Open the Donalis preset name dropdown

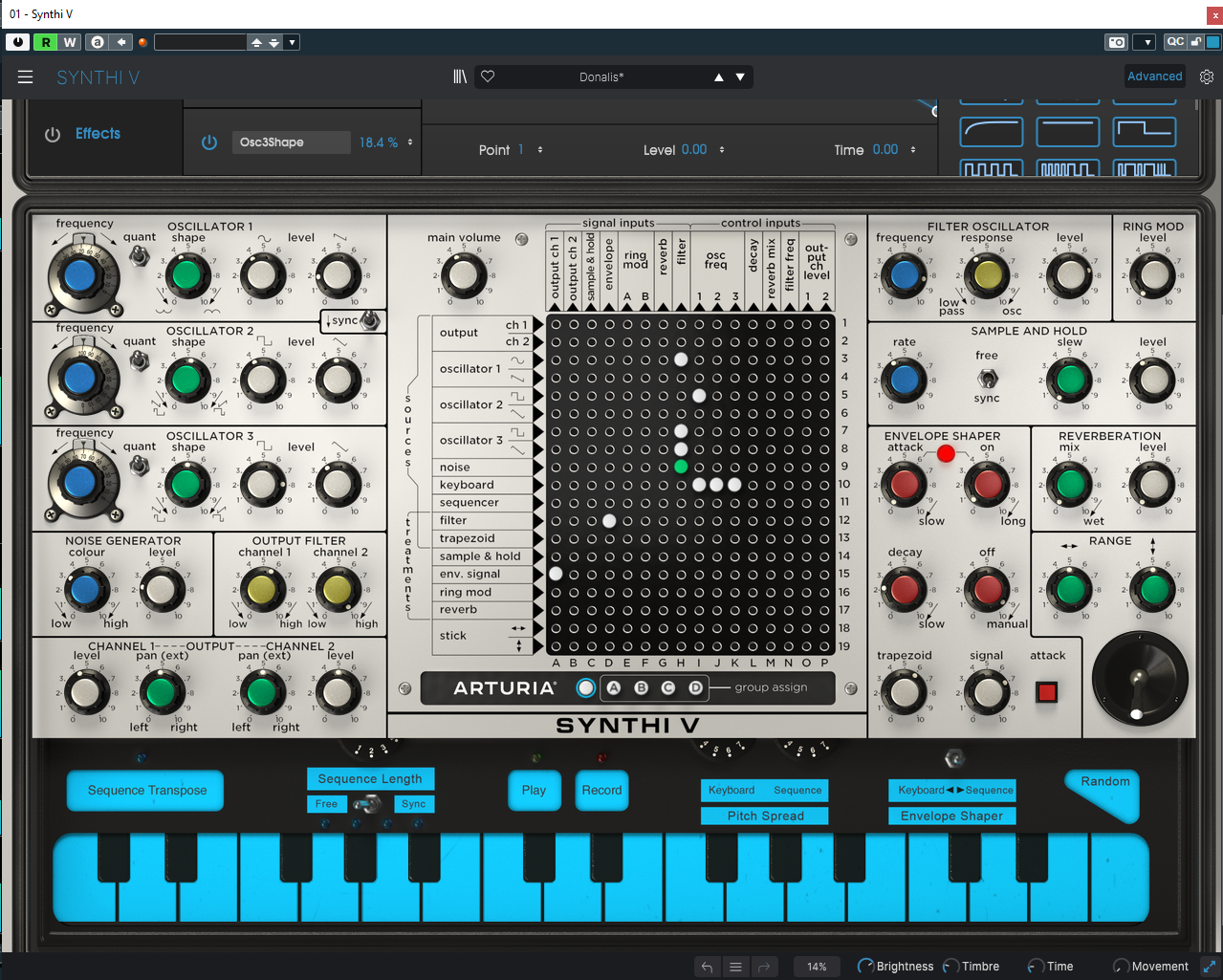(x=601, y=77)
